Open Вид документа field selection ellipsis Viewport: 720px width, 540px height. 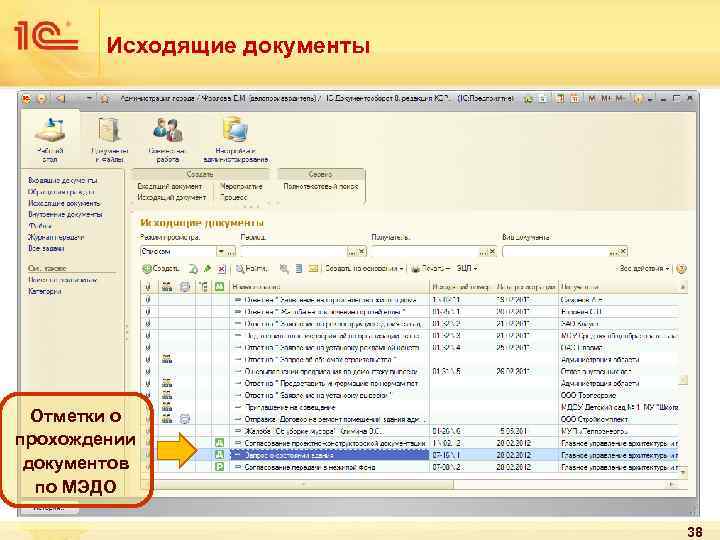[x=613, y=252]
